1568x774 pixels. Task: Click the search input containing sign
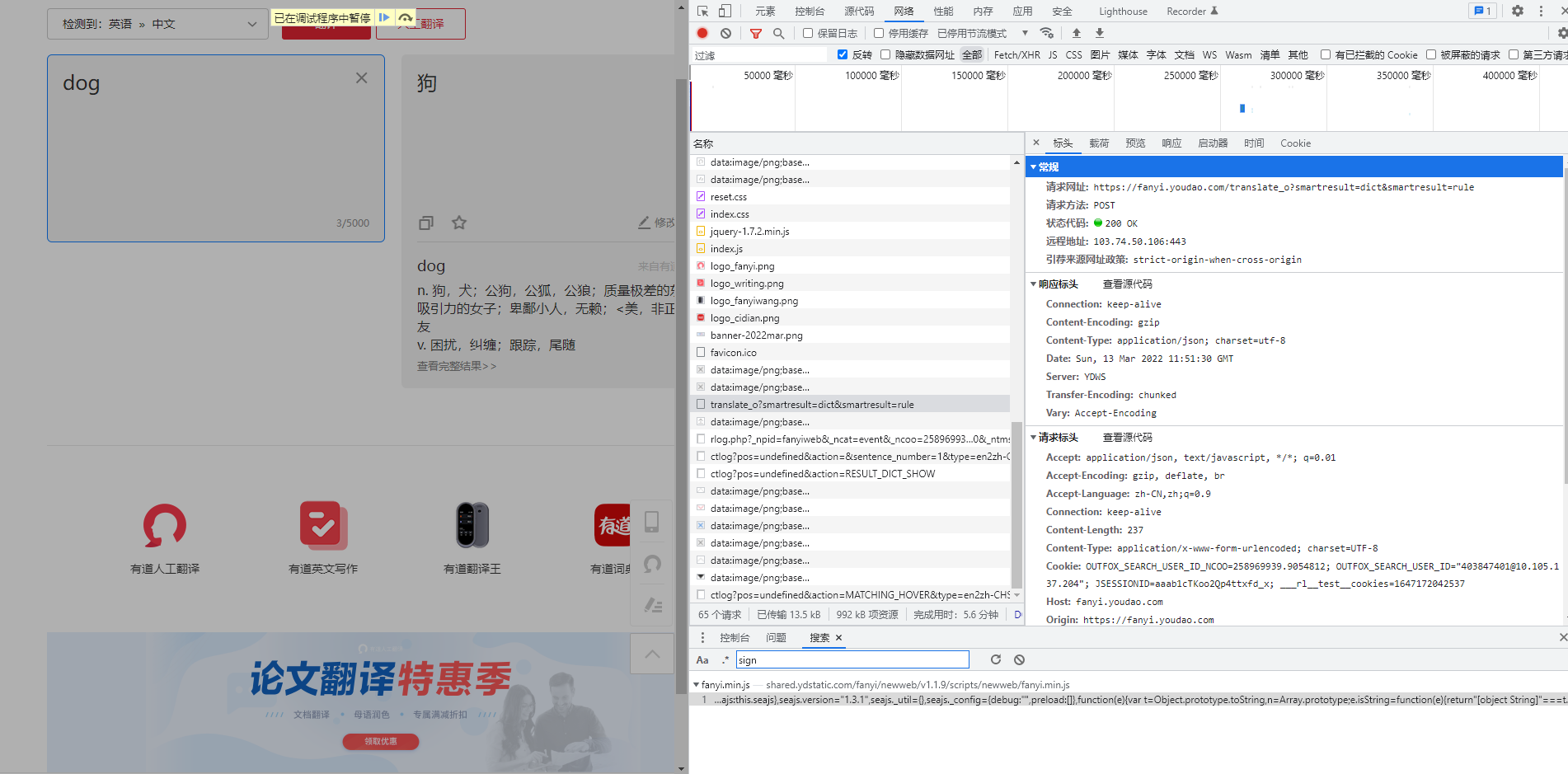pos(852,659)
